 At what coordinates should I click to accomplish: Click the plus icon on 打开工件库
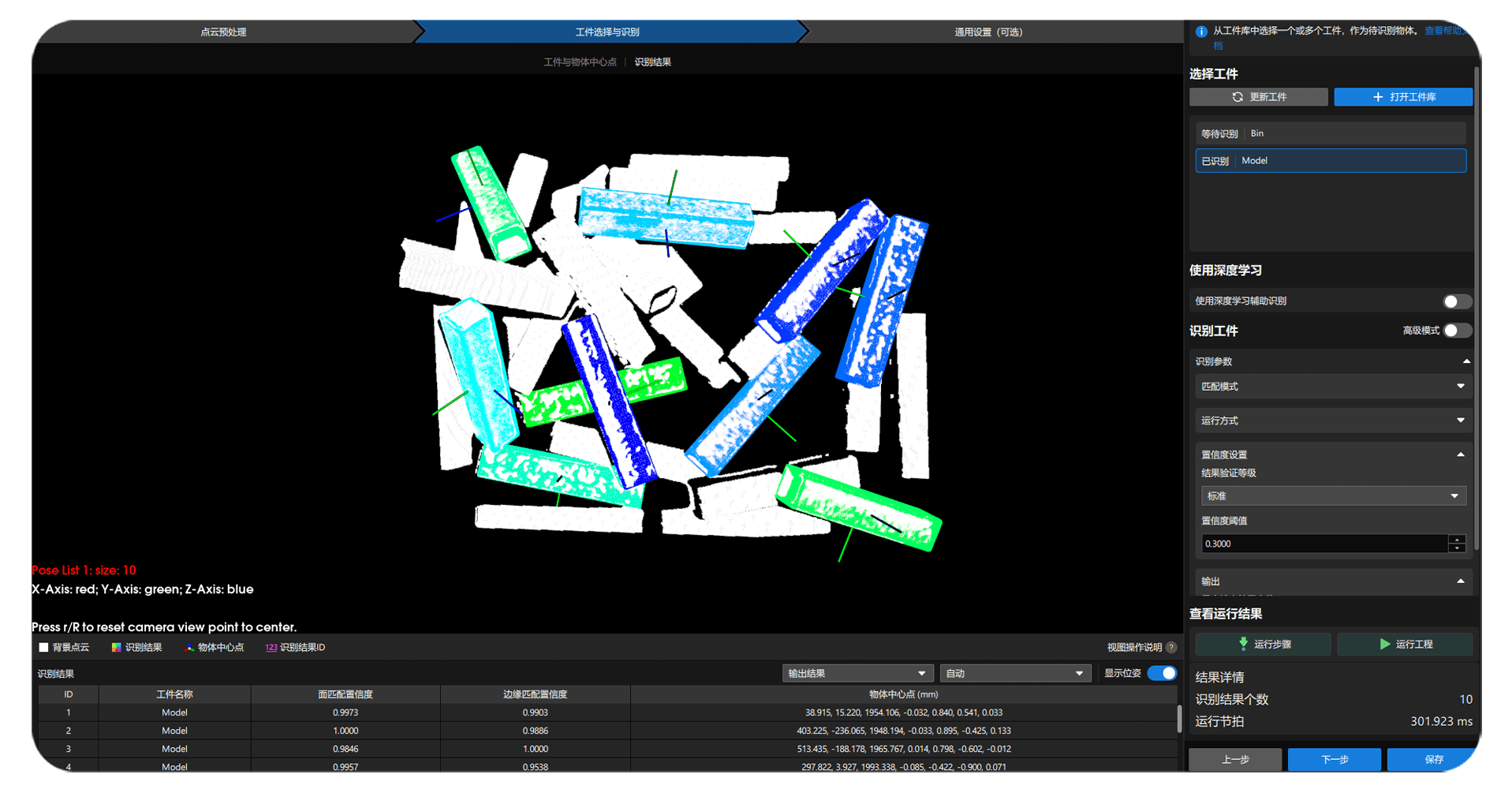(1378, 97)
